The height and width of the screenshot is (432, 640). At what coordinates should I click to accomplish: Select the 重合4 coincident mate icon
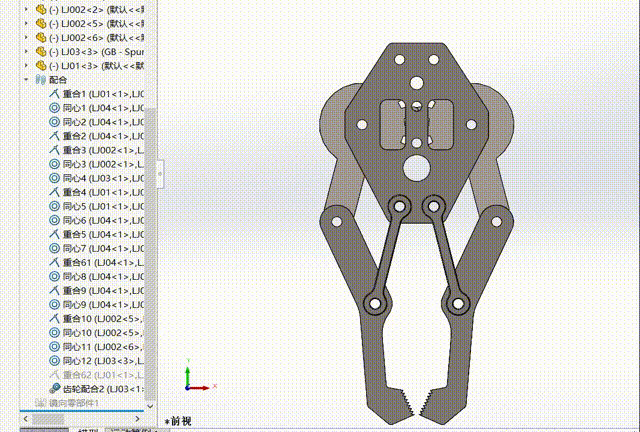pyautogui.click(x=54, y=192)
